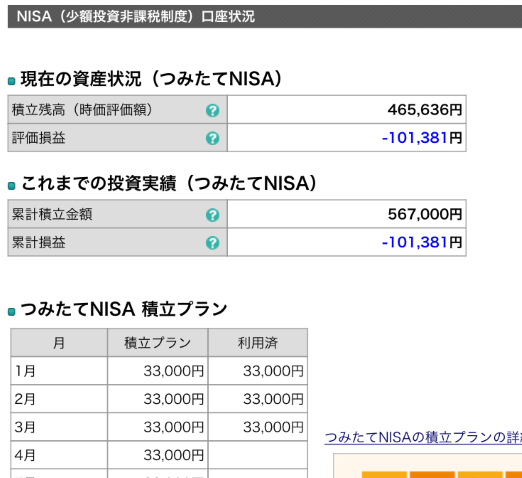Click the 利用済 column header
Screen dimensions: 522x478
coord(258,343)
